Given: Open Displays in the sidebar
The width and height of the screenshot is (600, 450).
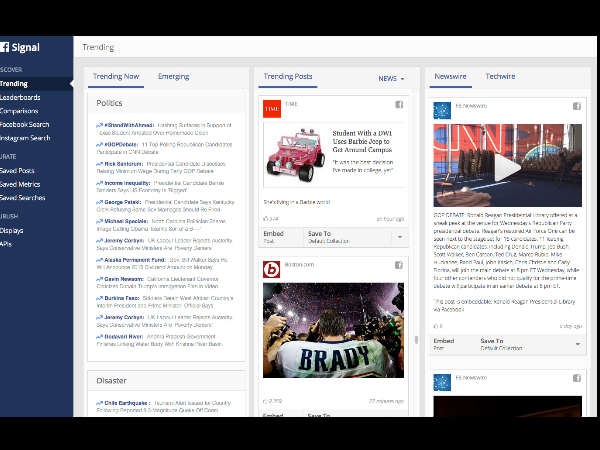Looking at the screenshot, I should 11,230.
